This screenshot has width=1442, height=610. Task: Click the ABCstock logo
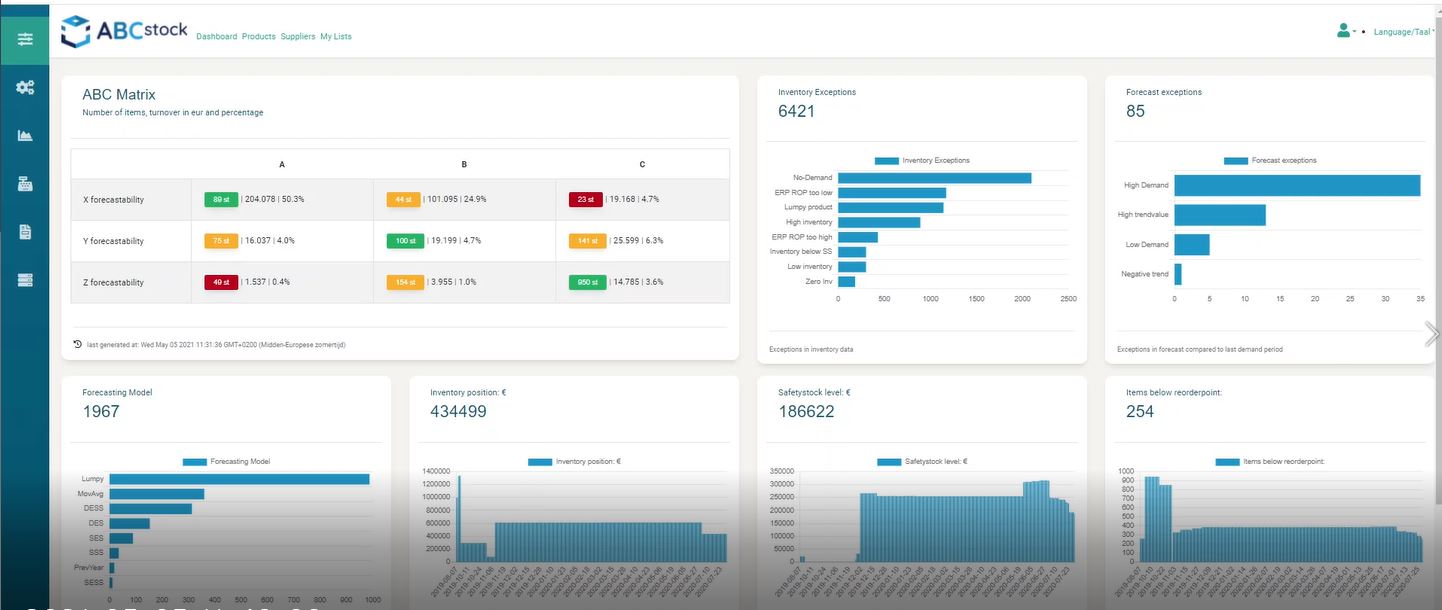pos(124,31)
